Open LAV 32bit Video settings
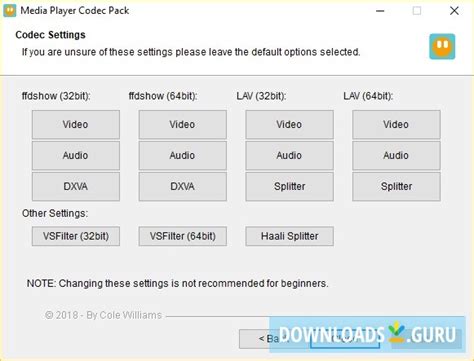The height and width of the screenshot is (361, 474). 289,124
